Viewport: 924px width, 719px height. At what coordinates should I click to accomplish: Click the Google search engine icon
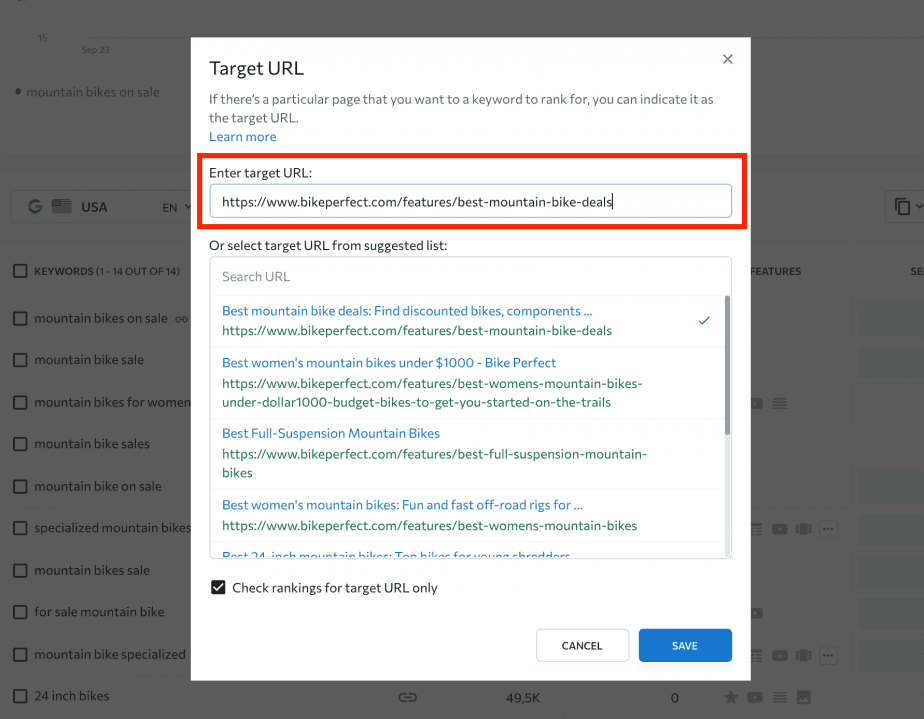[x=35, y=206]
